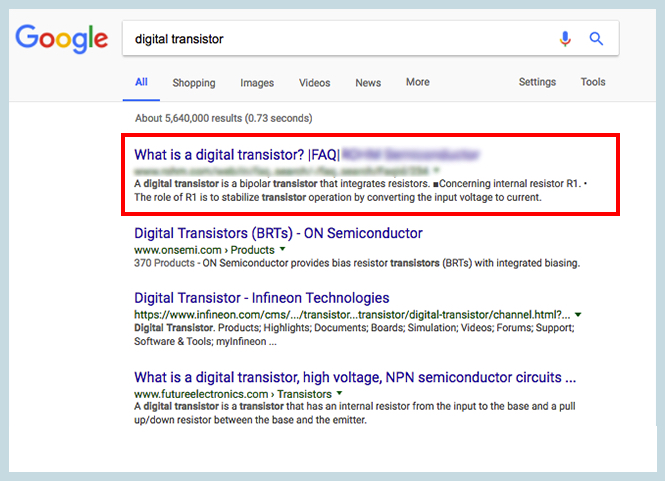Expand dropdown arrow next to onsemi.com URL

pyautogui.click(x=282, y=249)
